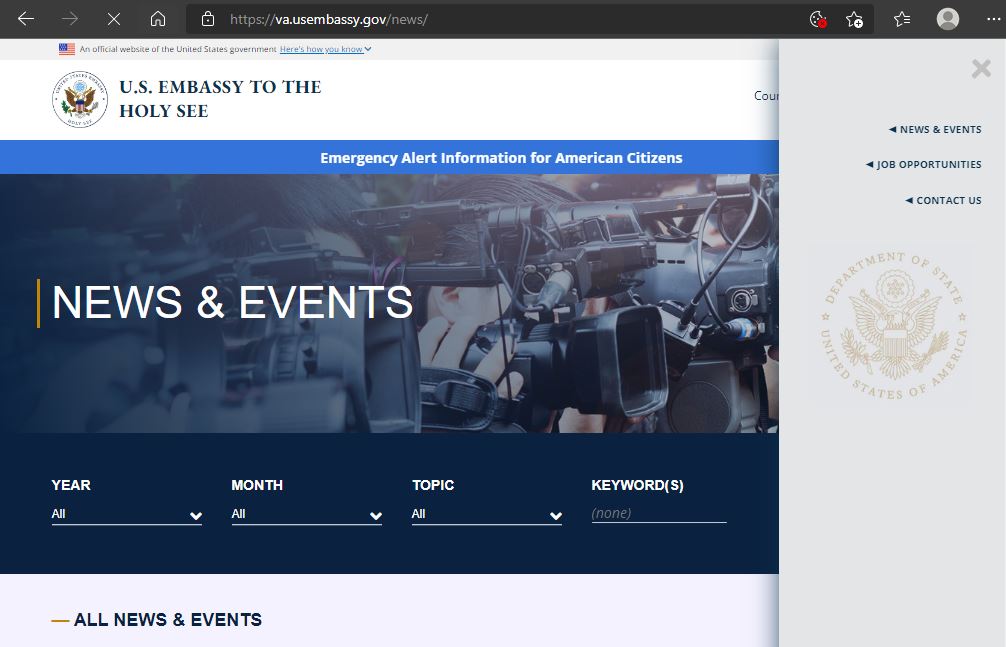
Task: Click the U.S. Embassy seal logo
Action: pyautogui.click(x=80, y=99)
